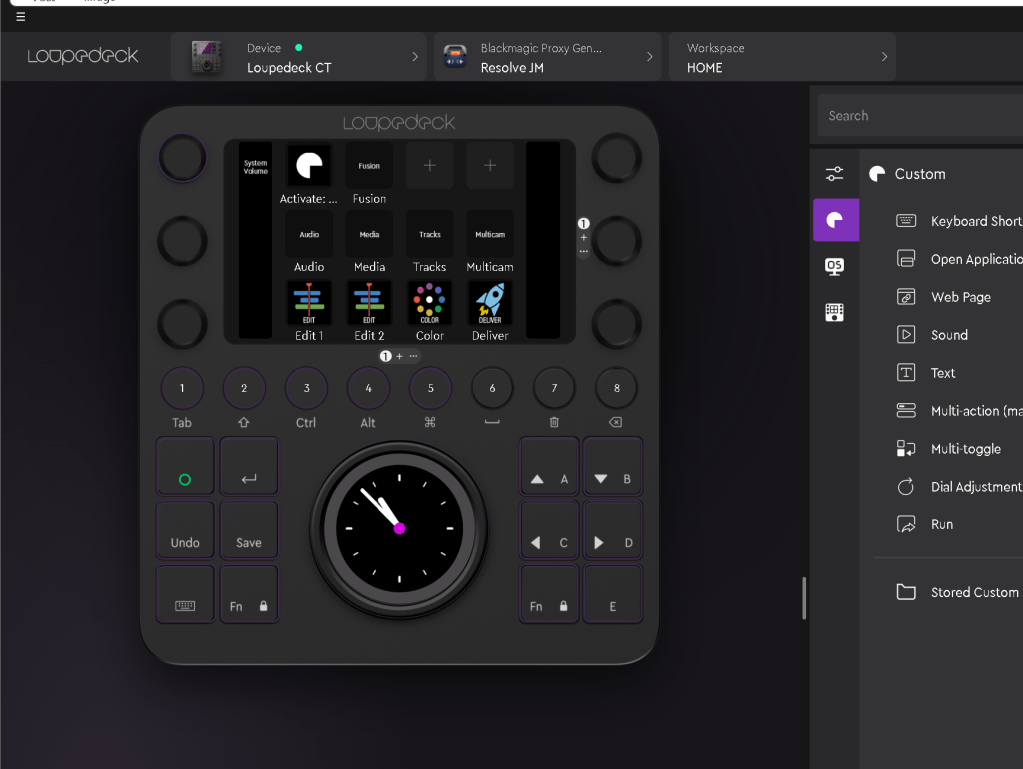1023x769 pixels.
Task: Select the Web Page custom action
Action: pos(943,297)
